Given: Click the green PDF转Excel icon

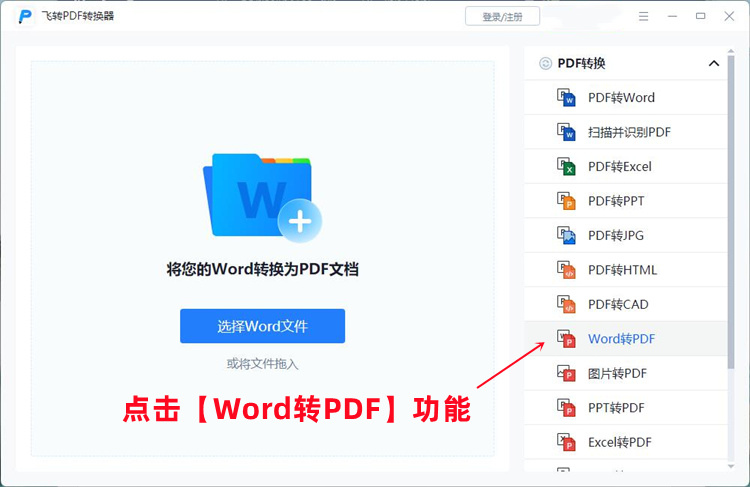Looking at the screenshot, I should click(x=567, y=167).
